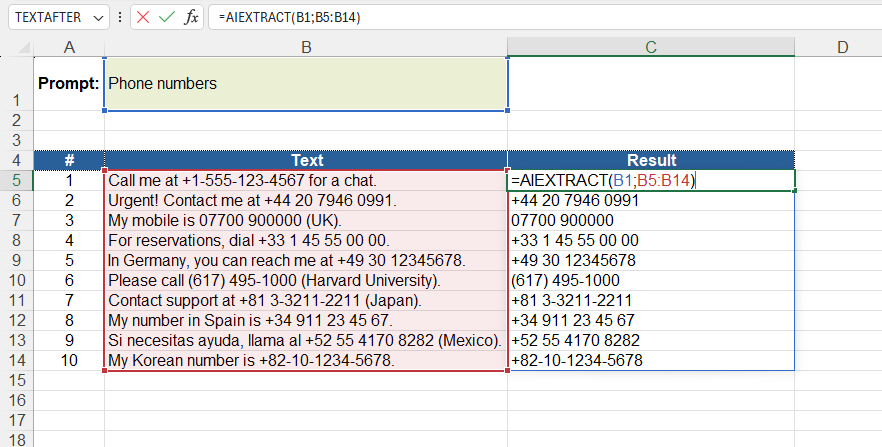Click inside the TEXTAFTER name box
This screenshot has width=882, height=447.
tap(45, 18)
